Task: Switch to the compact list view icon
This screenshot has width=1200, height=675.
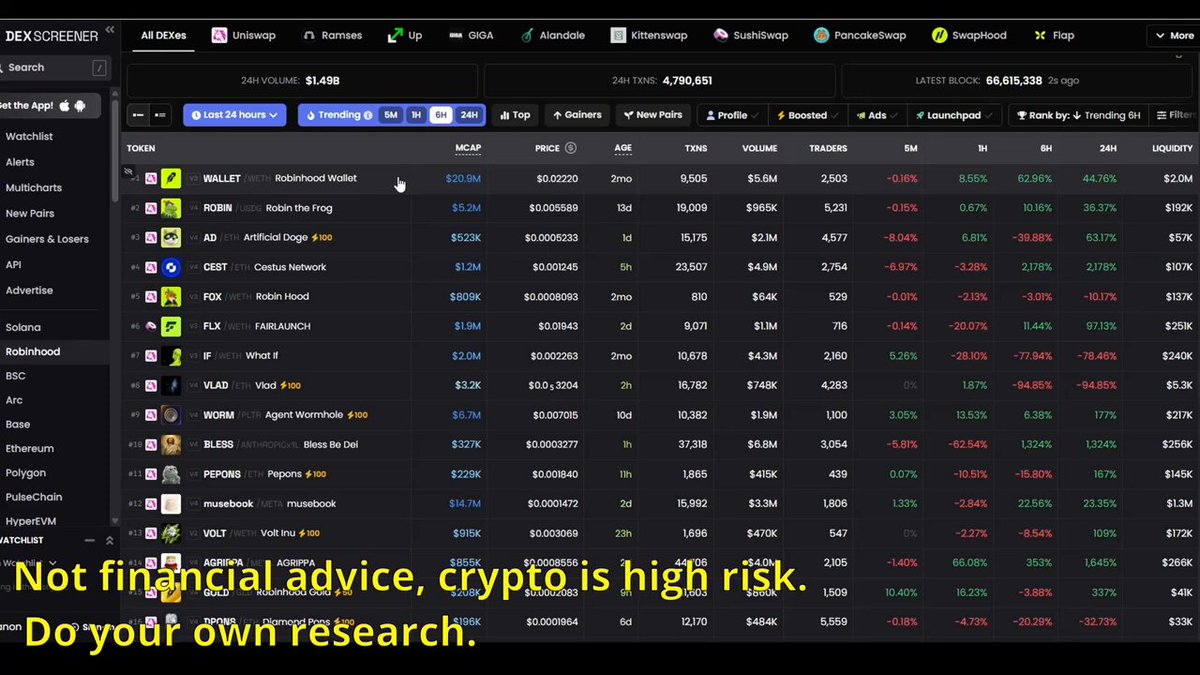Action: (139, 115)
